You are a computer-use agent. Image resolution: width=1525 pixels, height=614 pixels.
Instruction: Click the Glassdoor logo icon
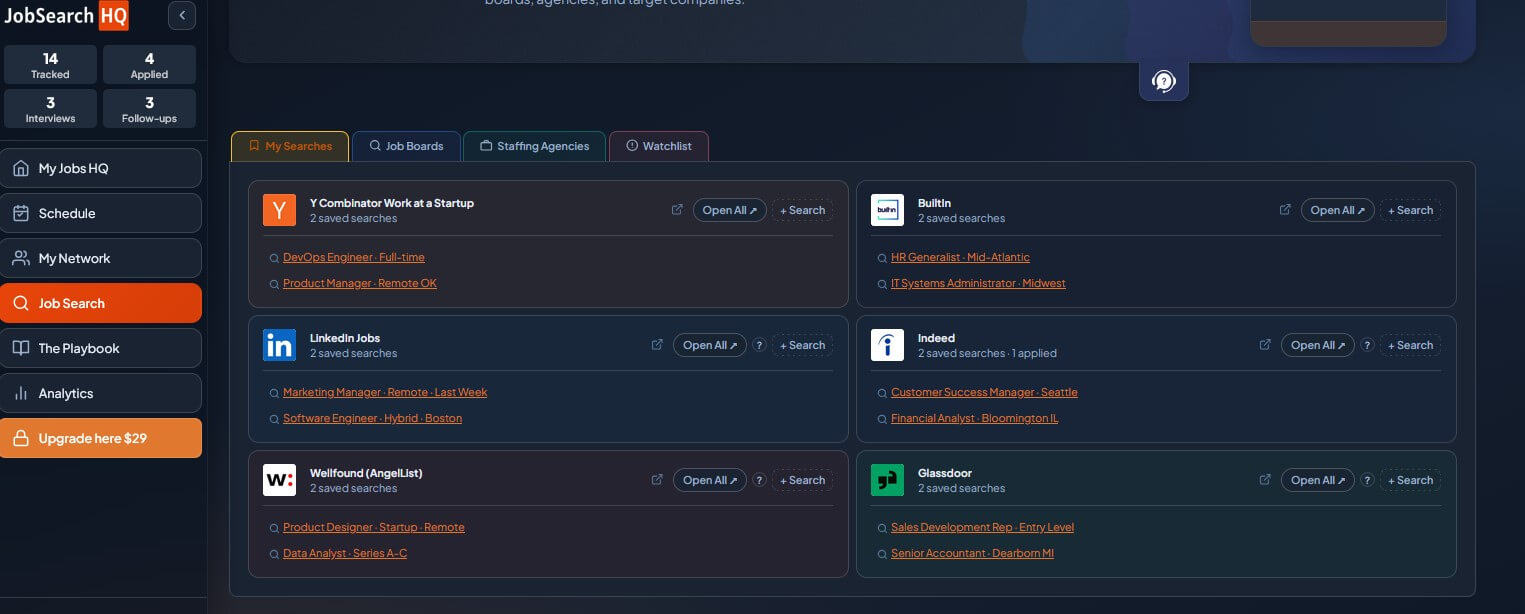click(x=887, y=480)
